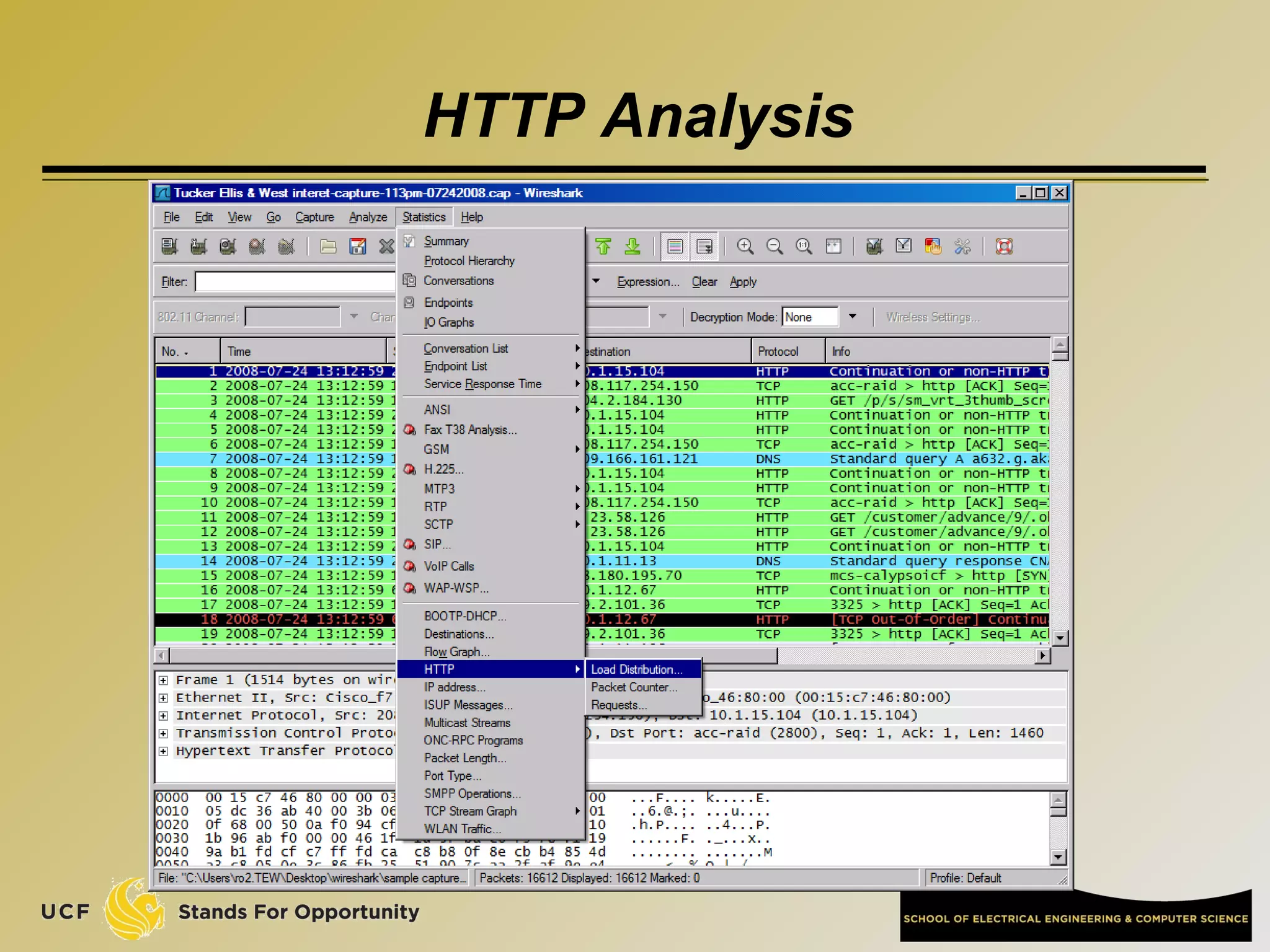Toggle colorize packet list button

click(x=675, y=247)
